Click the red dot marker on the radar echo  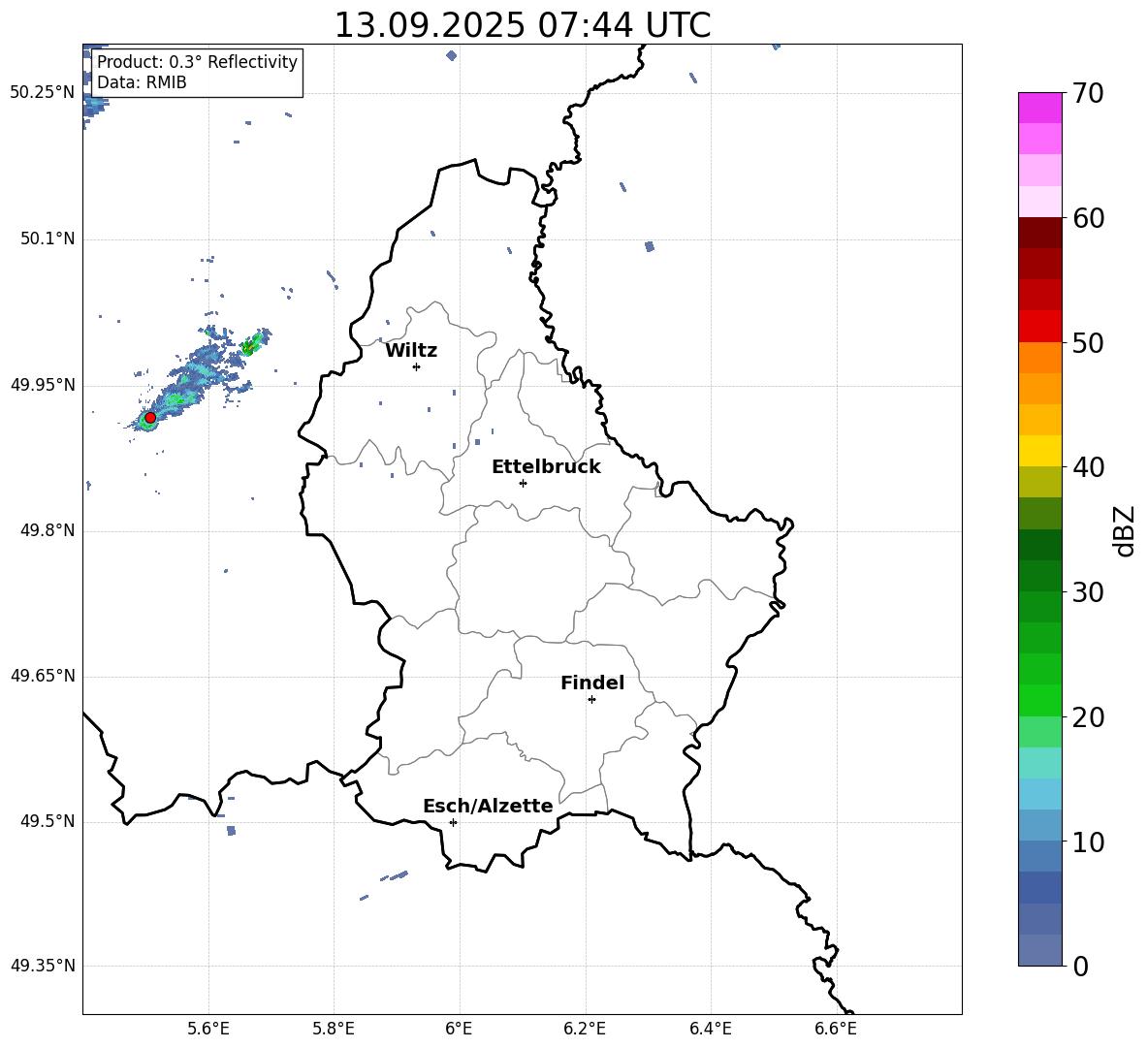click(150, 418)
